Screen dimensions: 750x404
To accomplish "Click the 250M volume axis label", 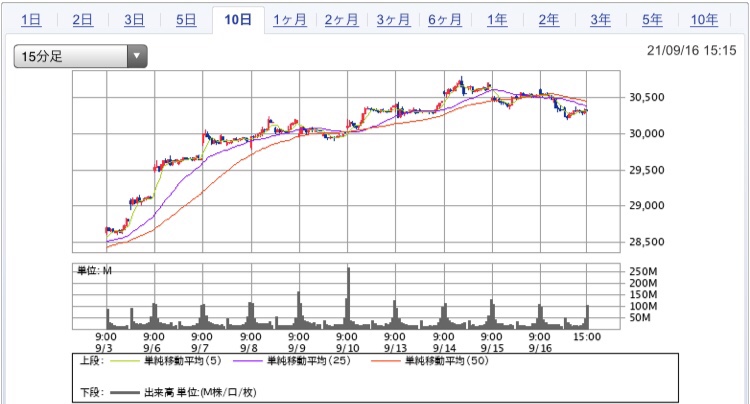I will (x=643, y=271).
